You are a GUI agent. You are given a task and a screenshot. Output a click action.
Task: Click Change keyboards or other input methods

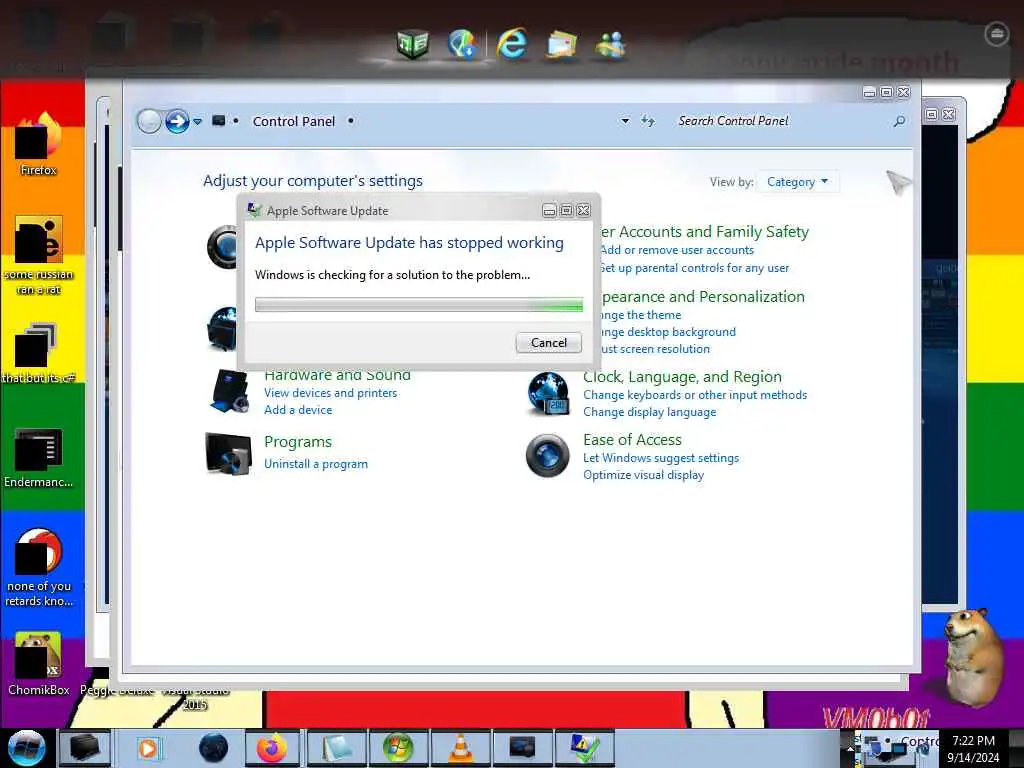[695, 395]
